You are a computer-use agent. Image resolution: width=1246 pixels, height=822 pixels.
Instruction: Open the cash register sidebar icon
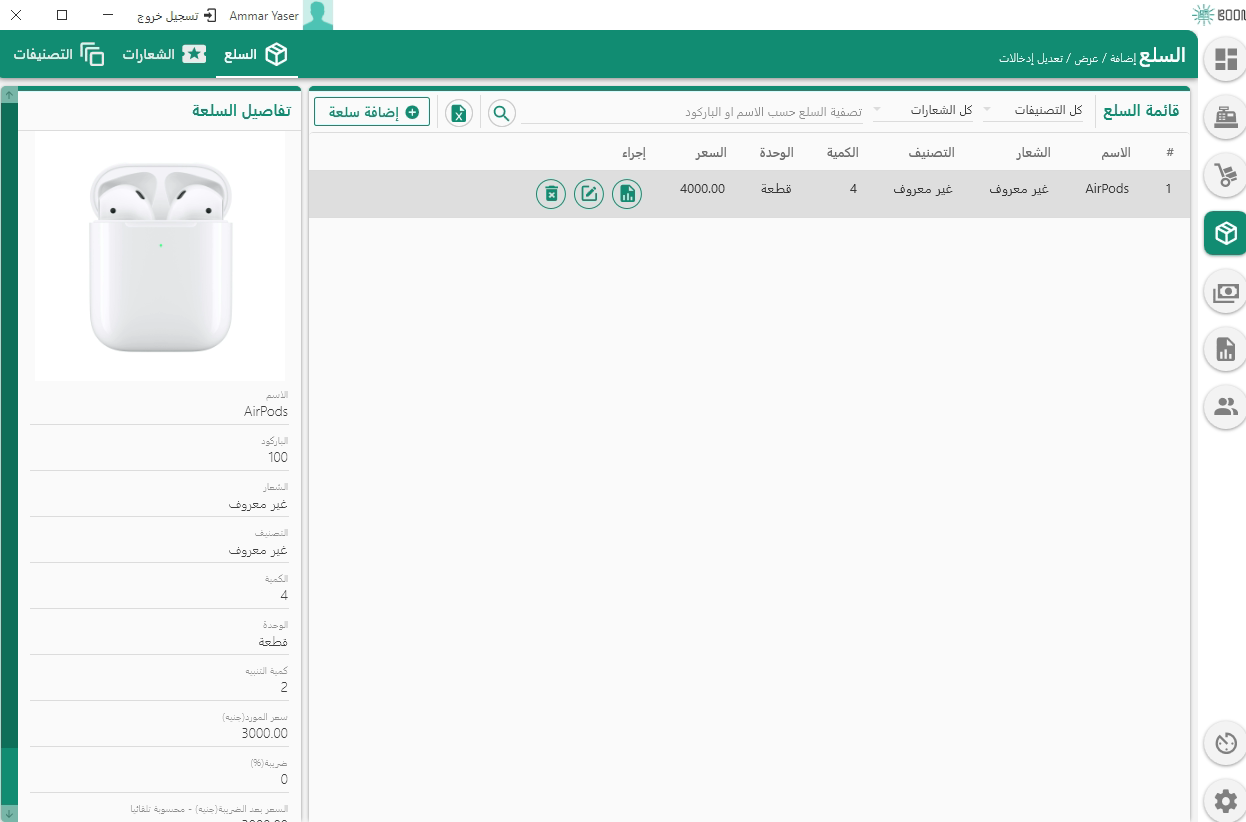pos(1225,117)
